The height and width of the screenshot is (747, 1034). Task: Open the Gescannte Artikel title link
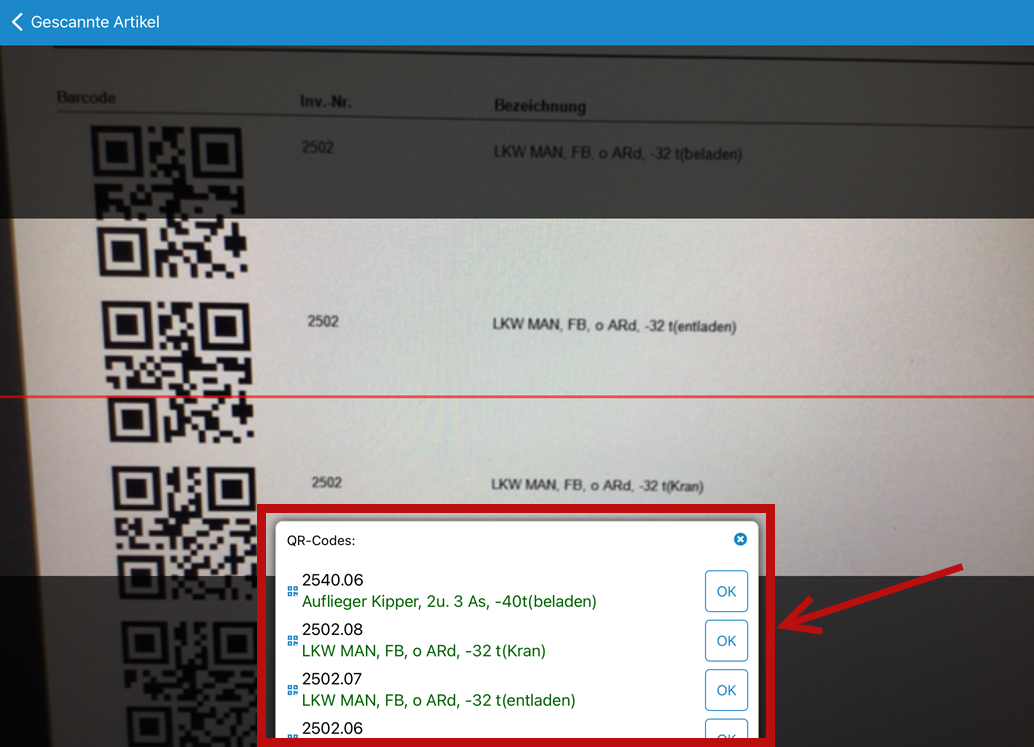point(95,22)
